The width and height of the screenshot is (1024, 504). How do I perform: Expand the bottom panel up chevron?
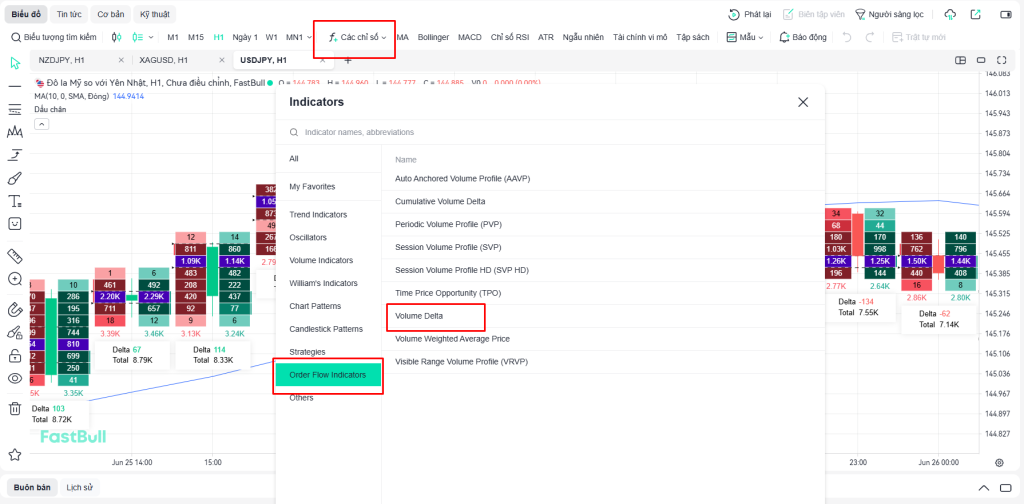984,488
